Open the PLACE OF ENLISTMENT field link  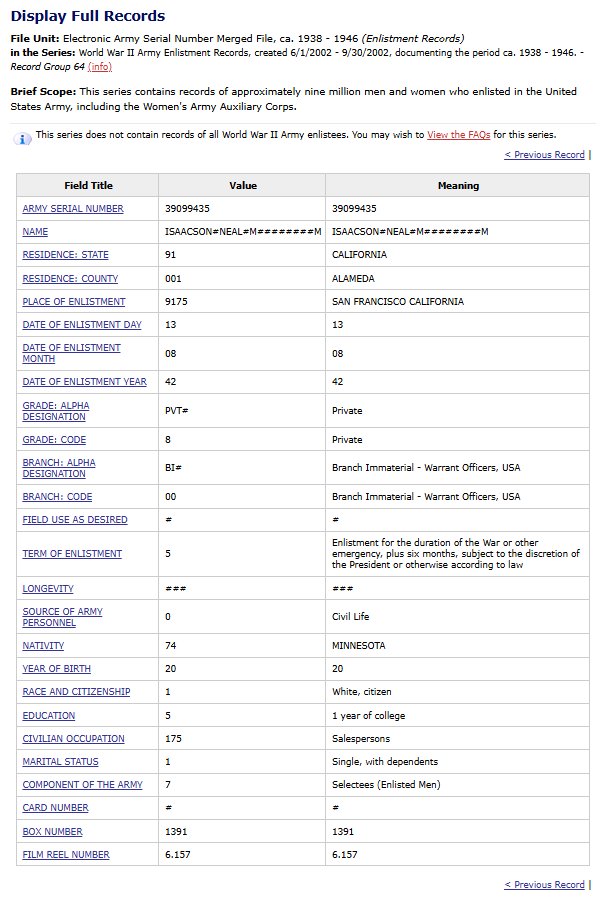[74, 302]
